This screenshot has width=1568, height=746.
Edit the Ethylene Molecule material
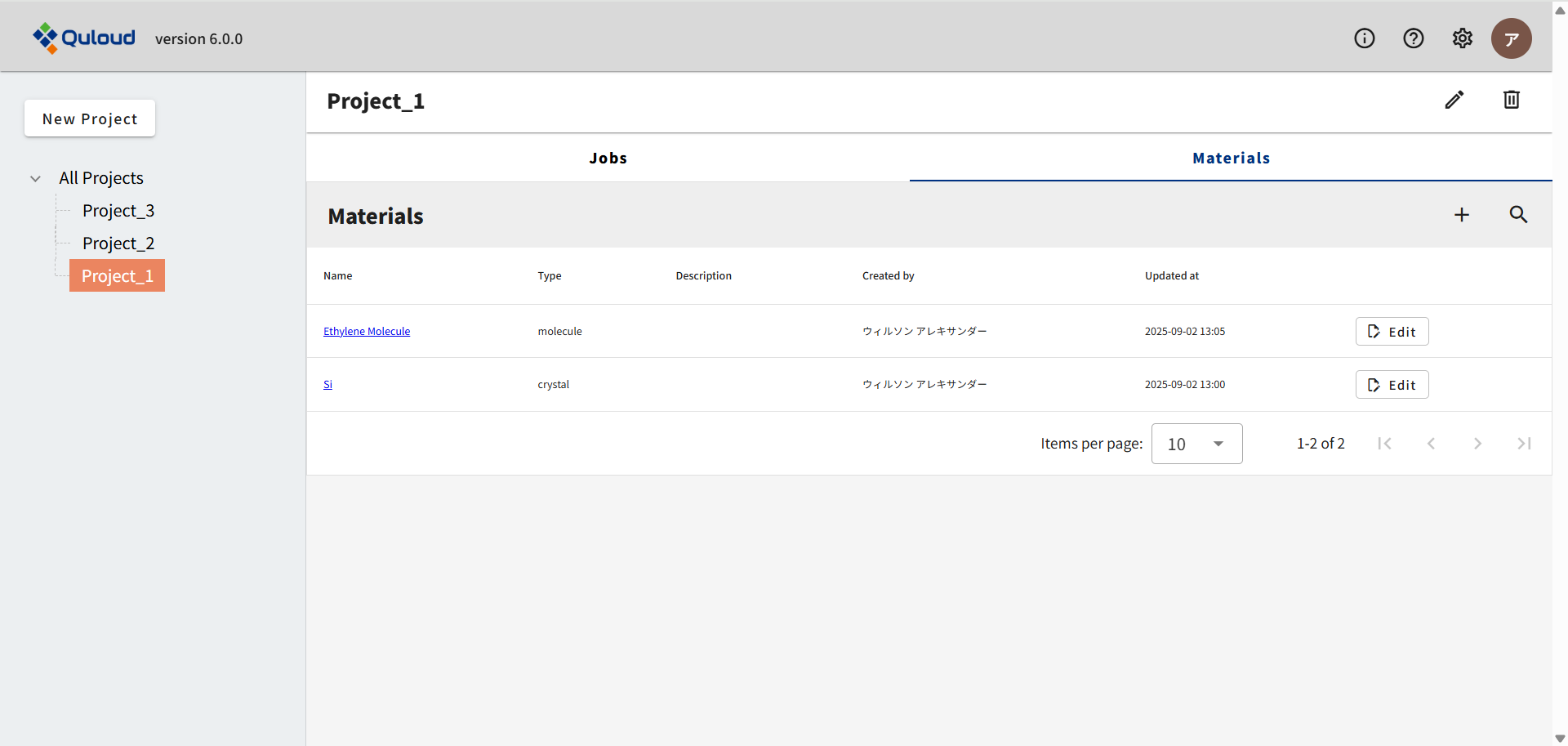pyautogui.click(x=1392, y=332)
